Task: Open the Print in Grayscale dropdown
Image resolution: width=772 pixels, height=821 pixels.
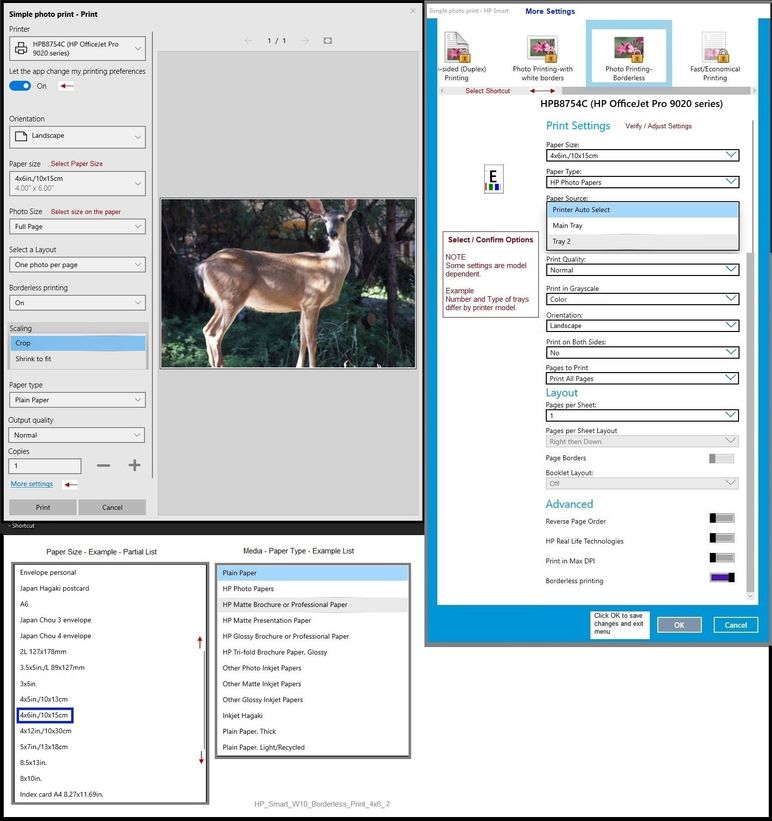Action: (x=642, y=299)
